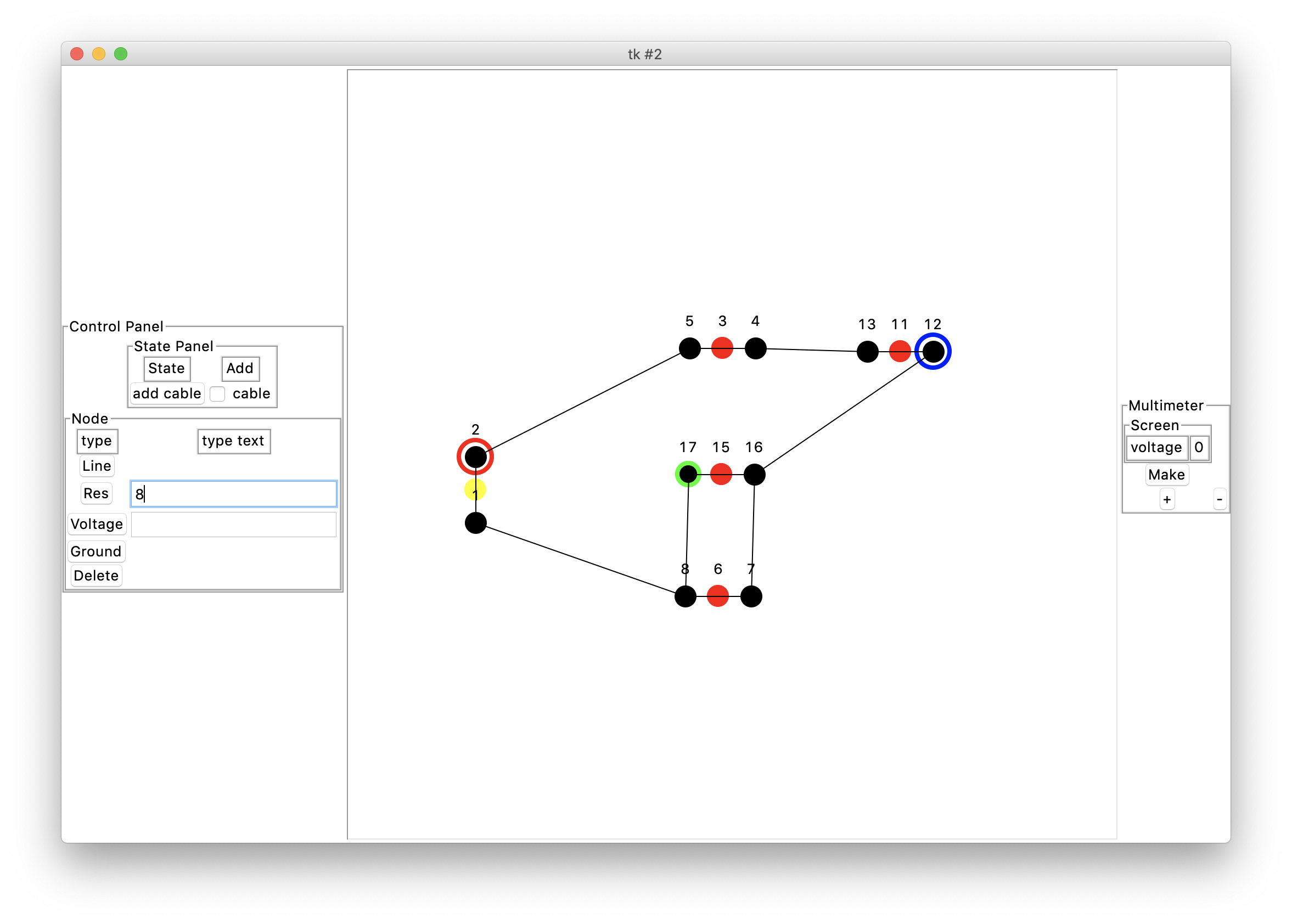Click the green-ringed node 17

[x=688, y=474]
